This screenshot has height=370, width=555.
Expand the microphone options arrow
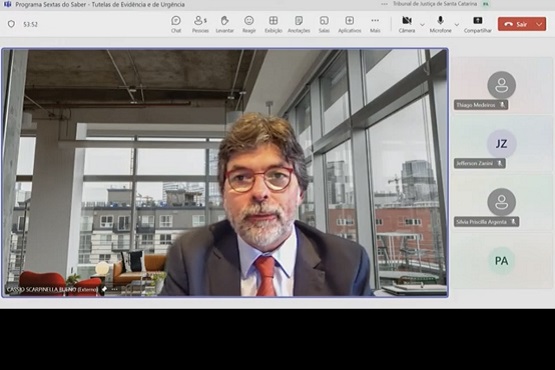click(x=457, y=24)
